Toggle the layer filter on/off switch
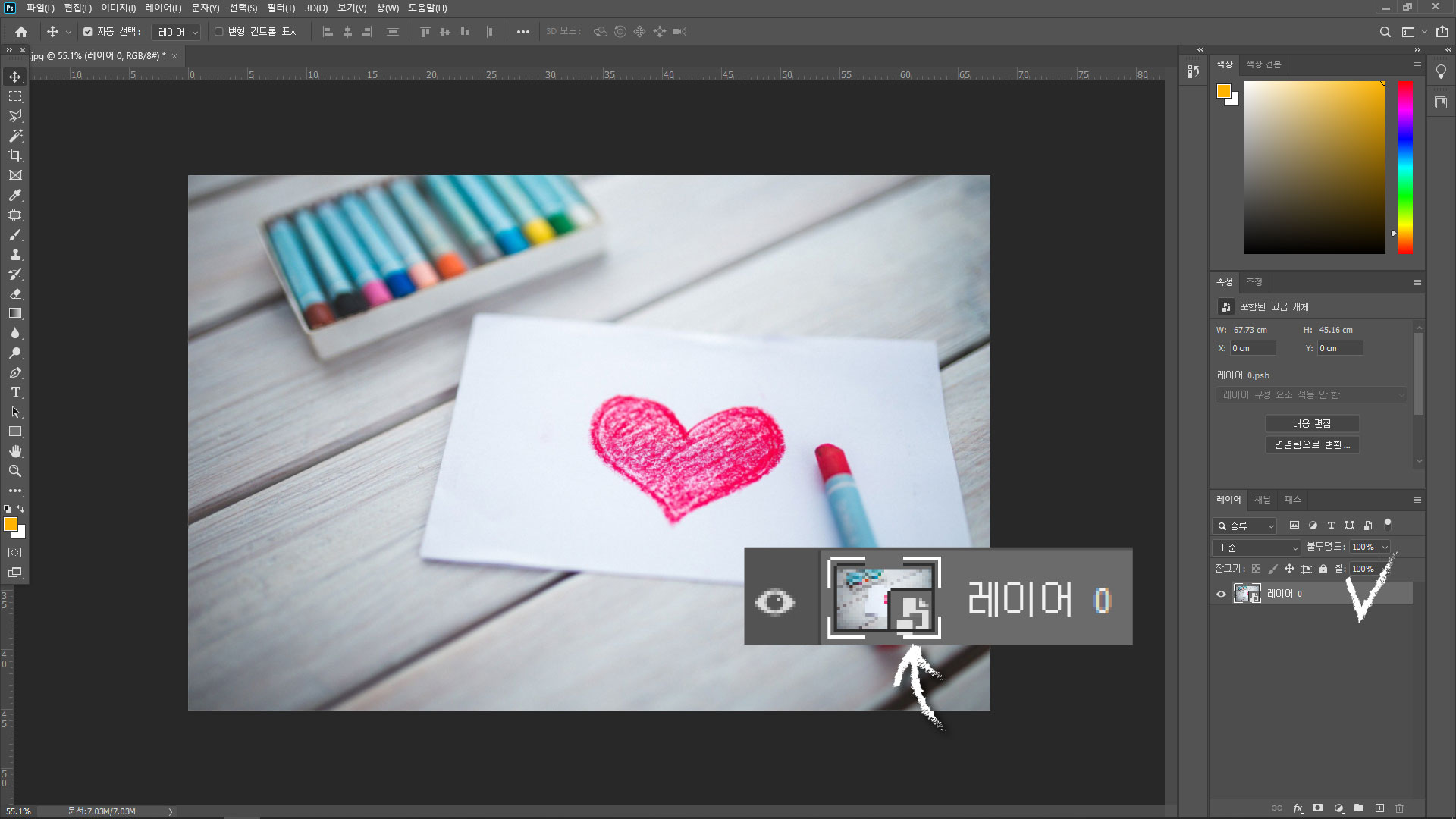This screenshot has height=819, width=1456. click(1388, 524)
